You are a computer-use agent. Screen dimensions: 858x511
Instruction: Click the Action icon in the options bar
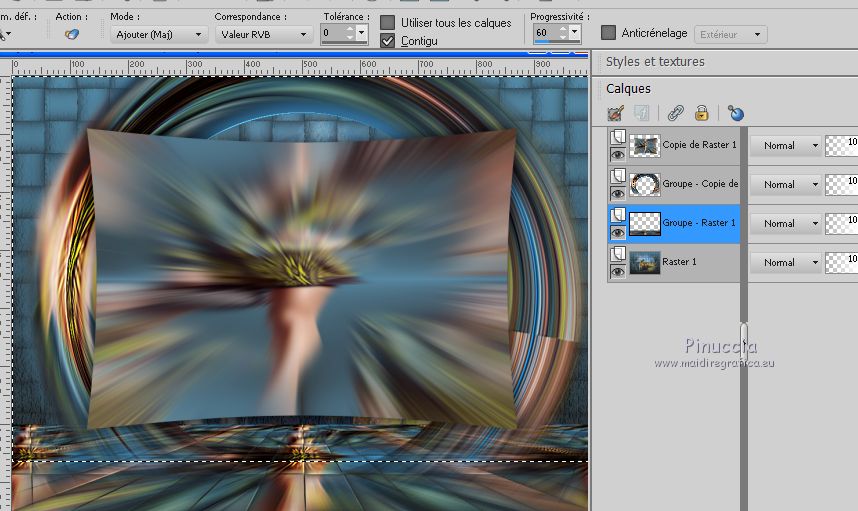(x=71, y=34)
